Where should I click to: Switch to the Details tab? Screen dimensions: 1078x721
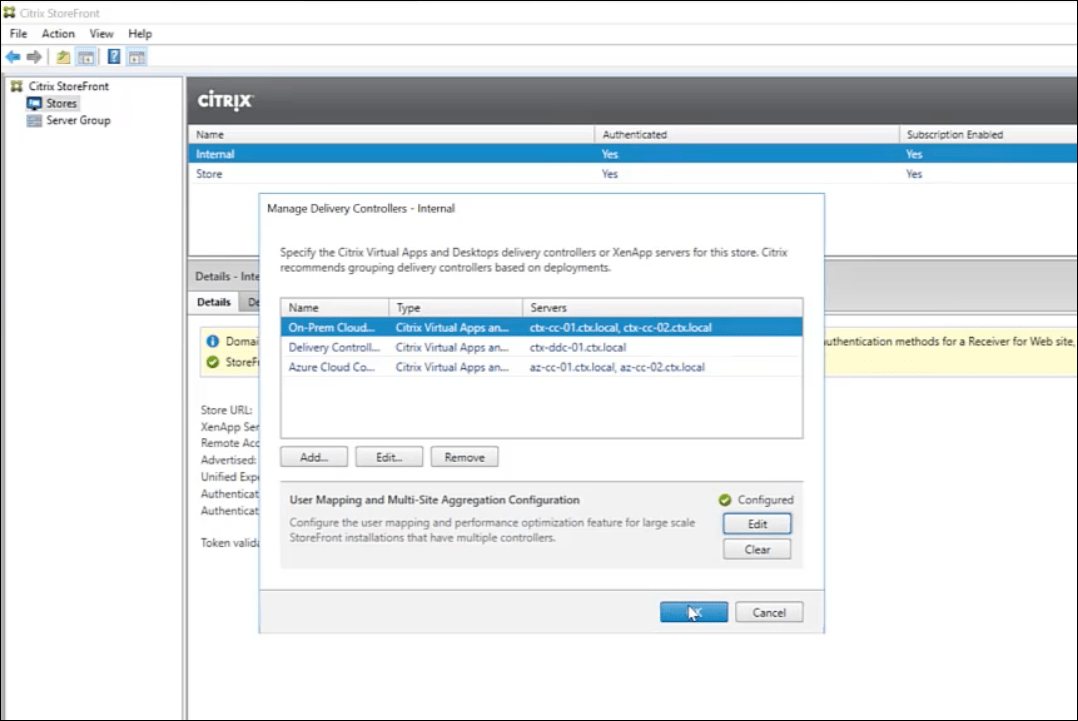point(213,301)
